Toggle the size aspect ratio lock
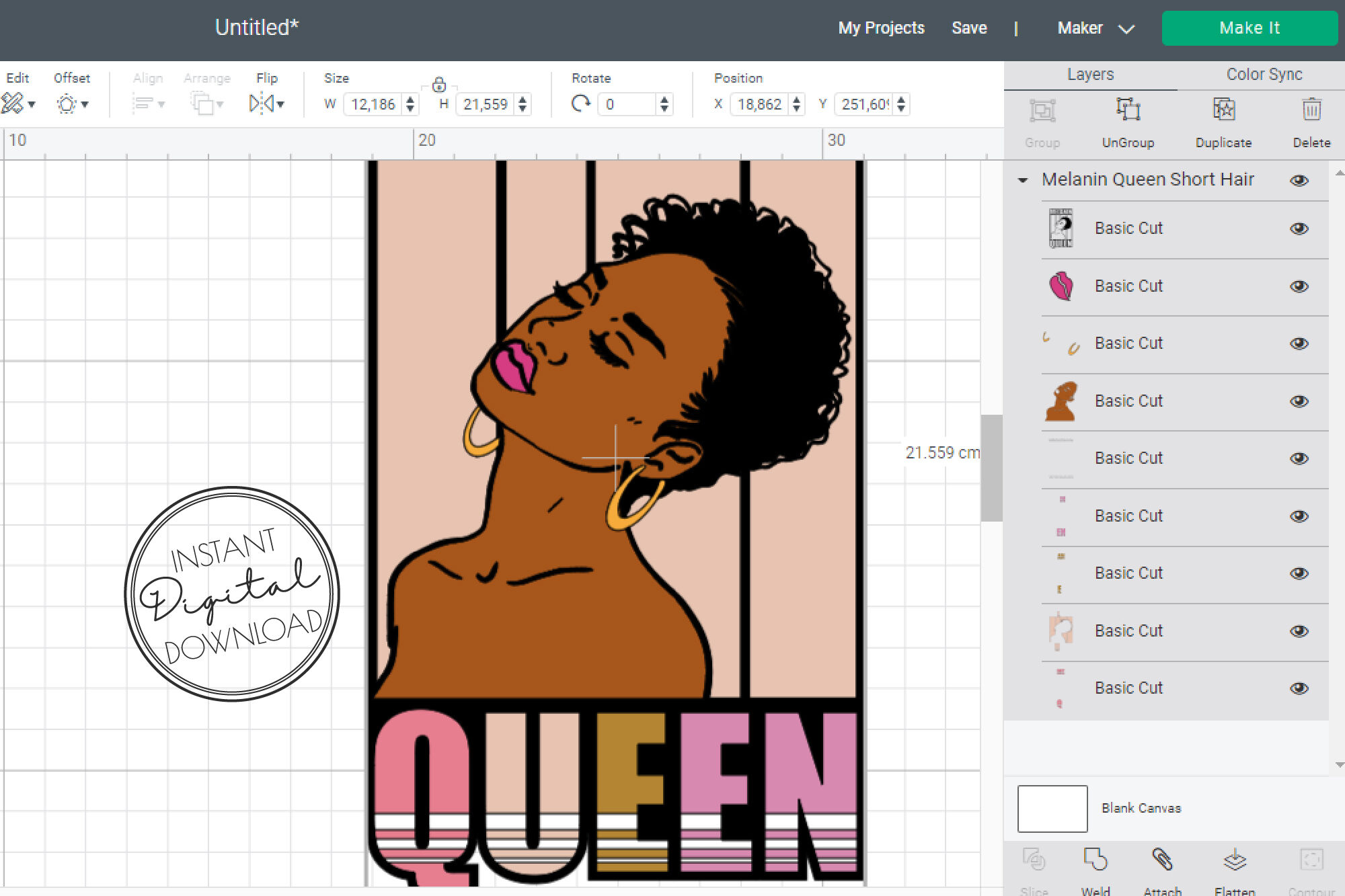This screenshot has height=896, width=1345. click(439, 85)
